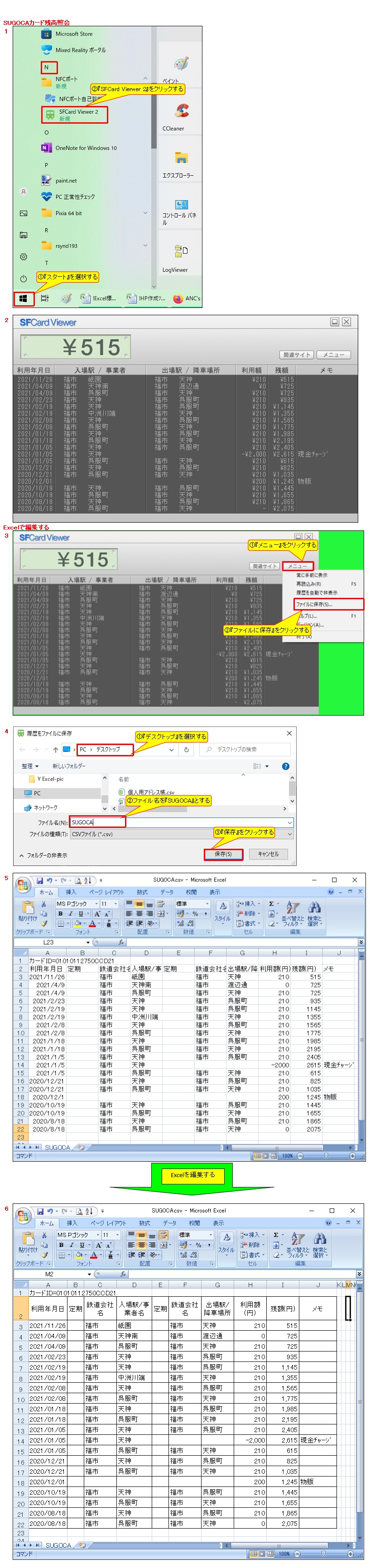Viewport: 370px width, 1568px height.
Task: Switch to 挿入 tab in the Excel window showing L23
Action: tap(71, 892)
